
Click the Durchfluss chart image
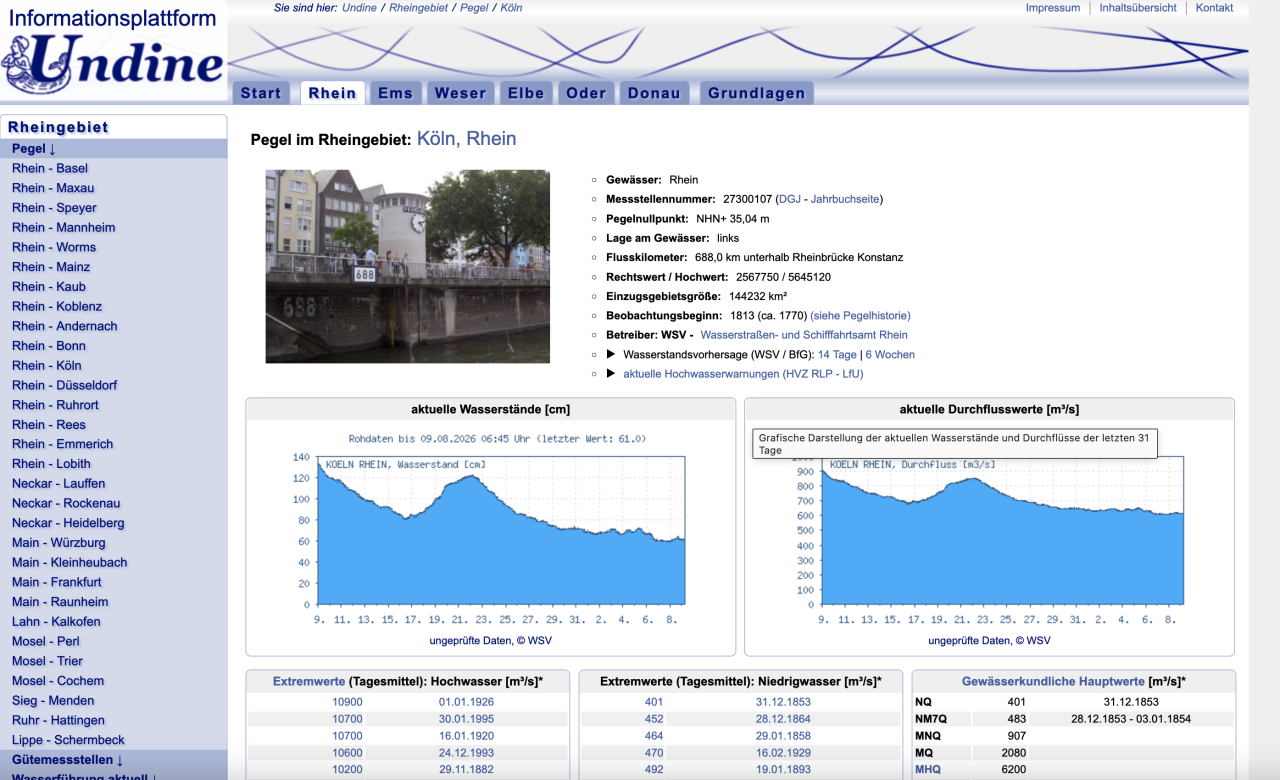[988, 530]
